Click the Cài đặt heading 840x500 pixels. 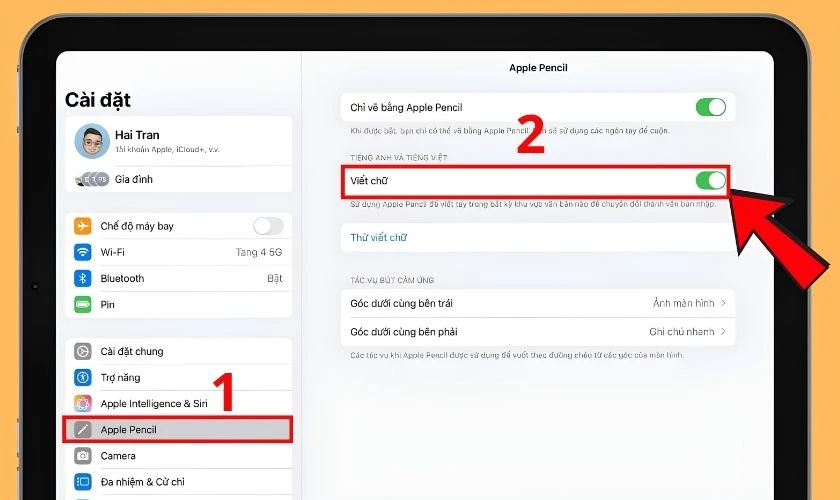tap(98, 100)
